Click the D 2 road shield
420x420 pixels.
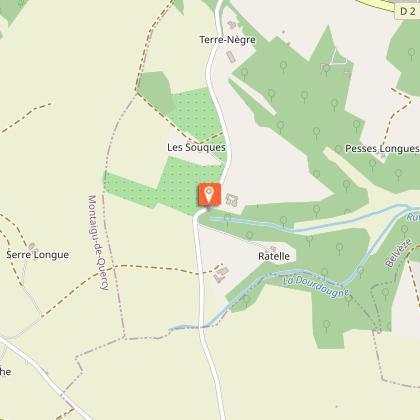[407, 11]
